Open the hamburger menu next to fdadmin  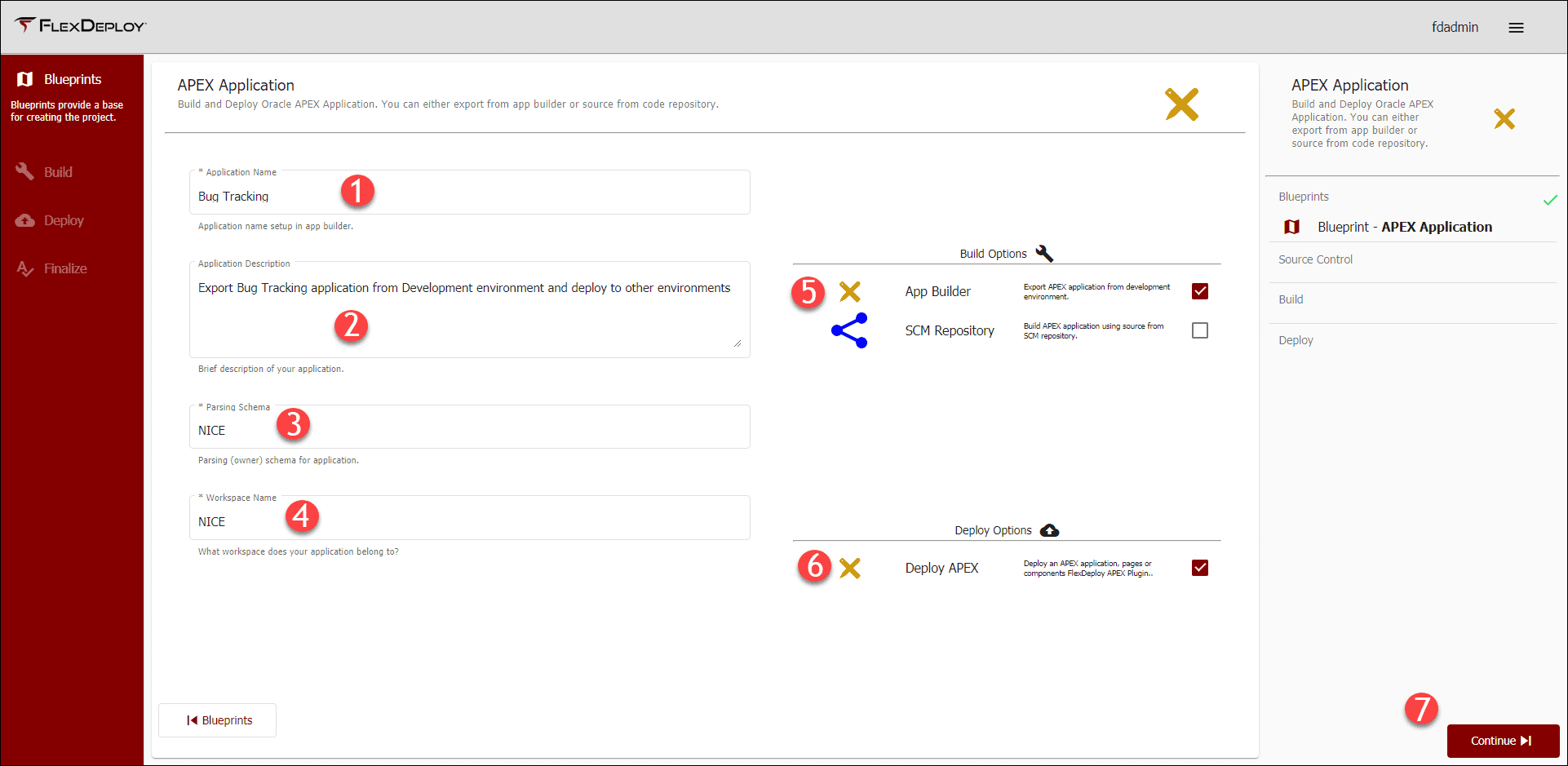point(1516,28)
